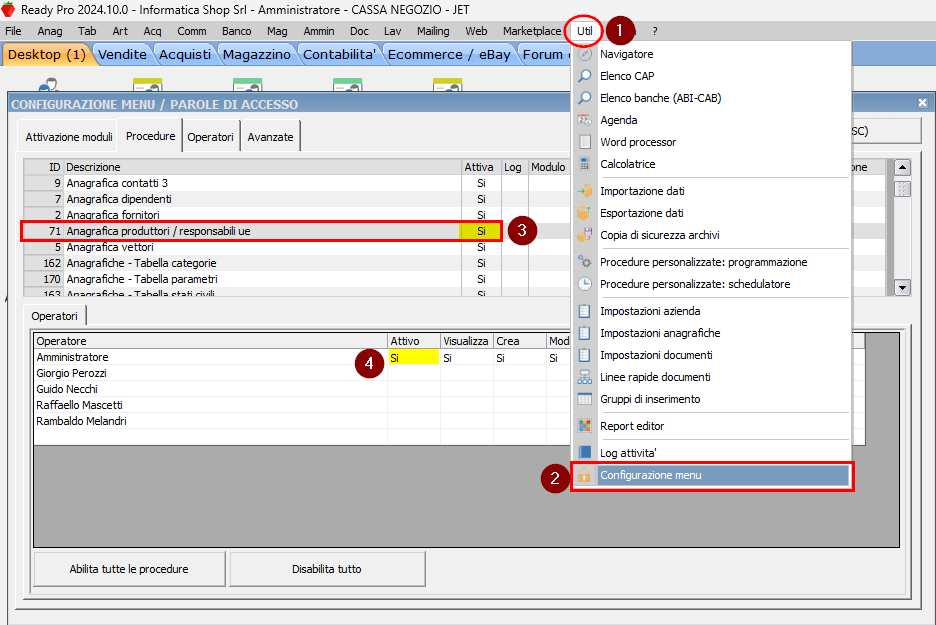Click the Report editor colorful icon
This screenshot has width=936, height=625.
(585, 426)
